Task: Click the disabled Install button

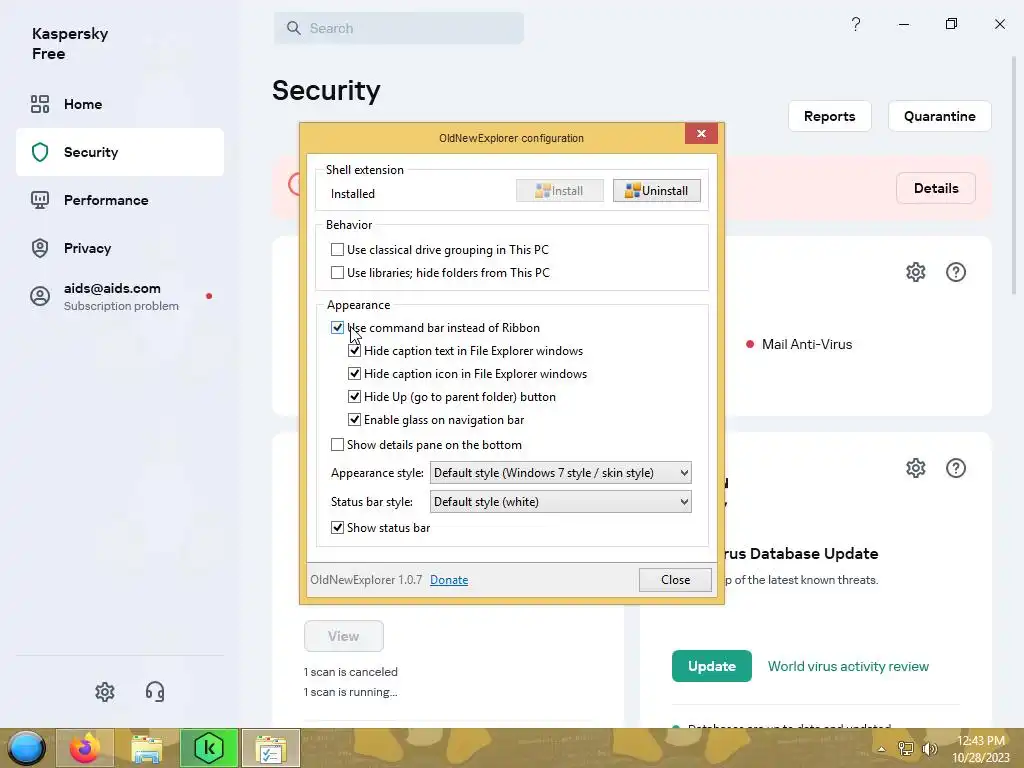Action: pos(560,191)
